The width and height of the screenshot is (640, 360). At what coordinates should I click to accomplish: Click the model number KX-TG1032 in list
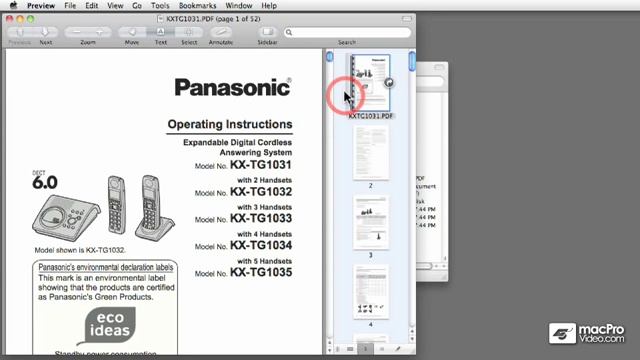pos(261,191)
